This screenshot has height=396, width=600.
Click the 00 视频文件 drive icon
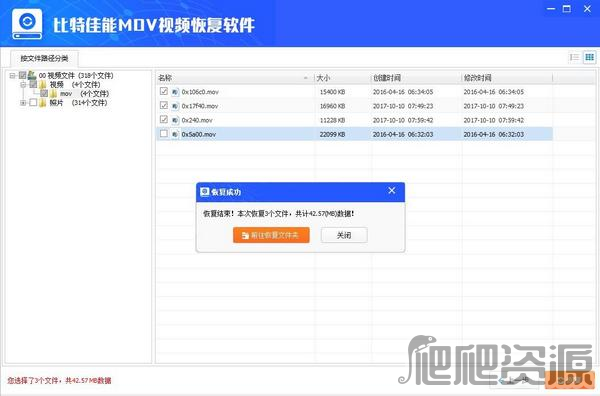[x=32, y=75]
